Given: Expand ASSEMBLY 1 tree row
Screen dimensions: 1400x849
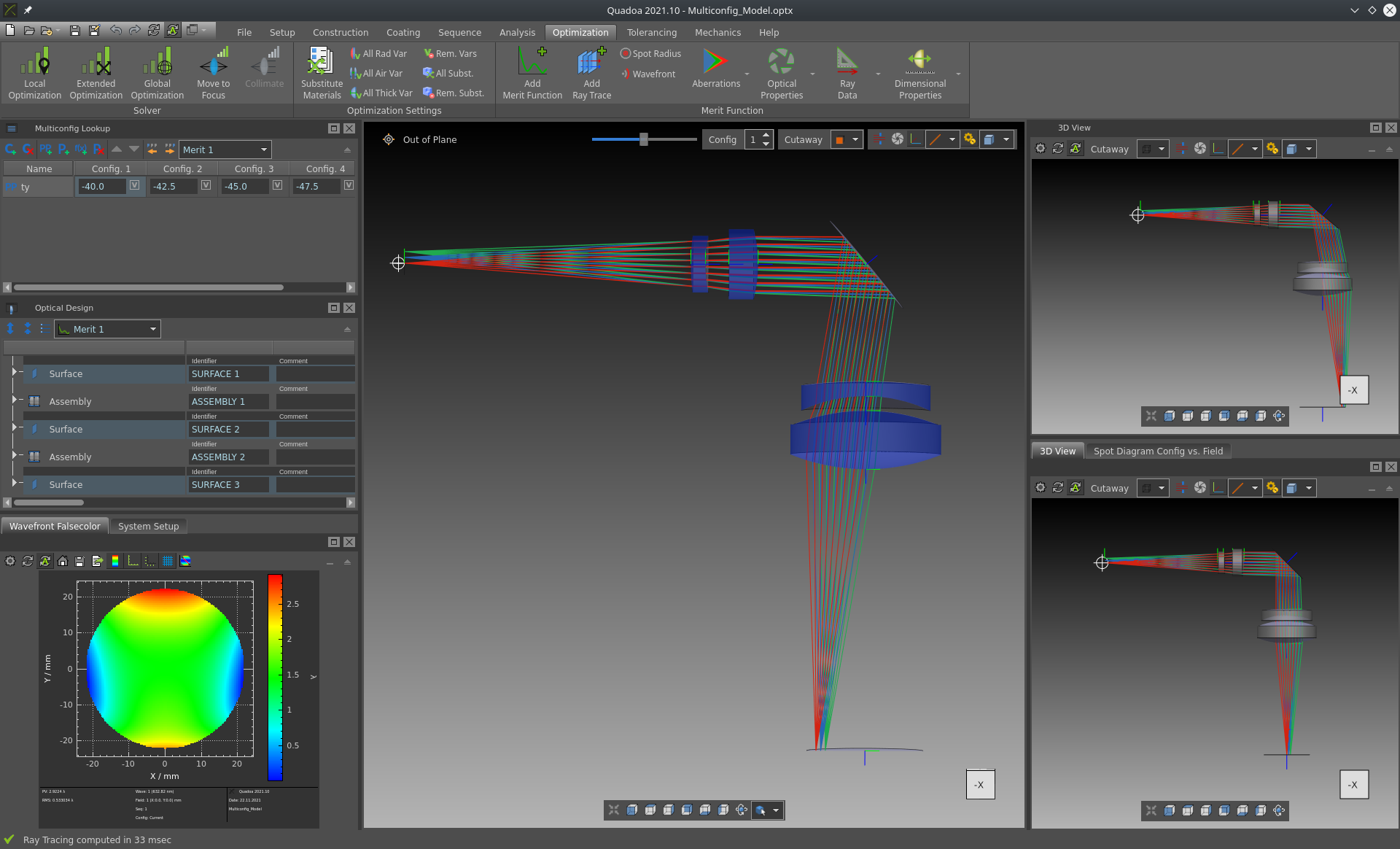Looking at the screenshot, I should pyautogui.click(x=14, y=400).
